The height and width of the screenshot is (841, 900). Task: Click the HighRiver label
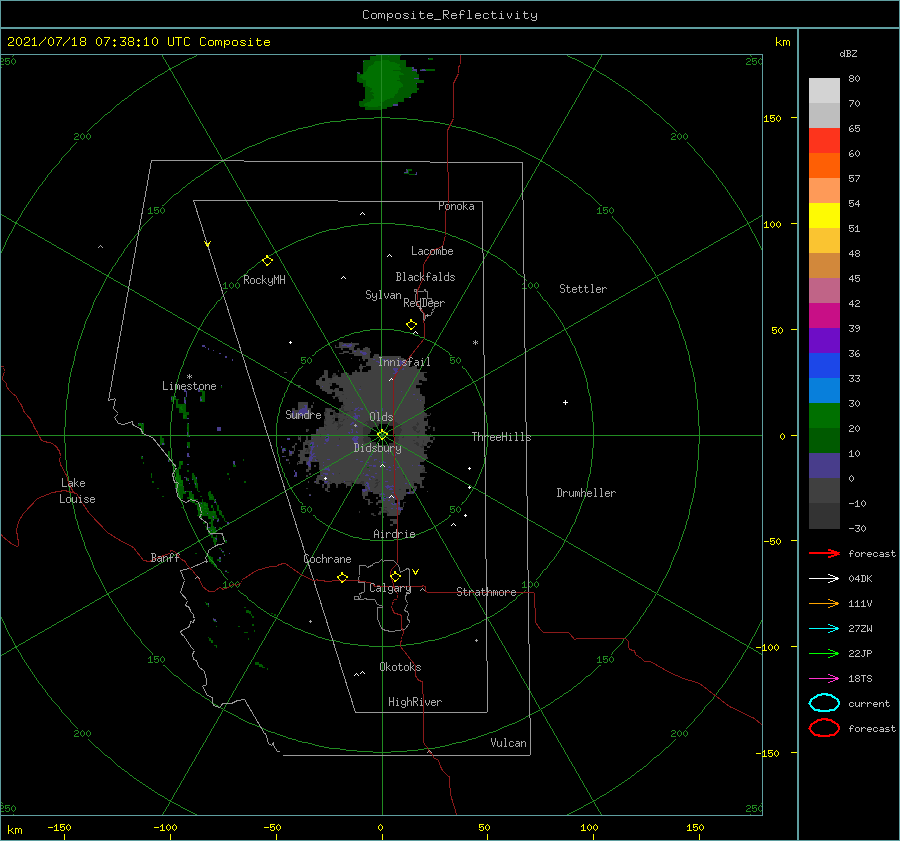tap(415, 702)
